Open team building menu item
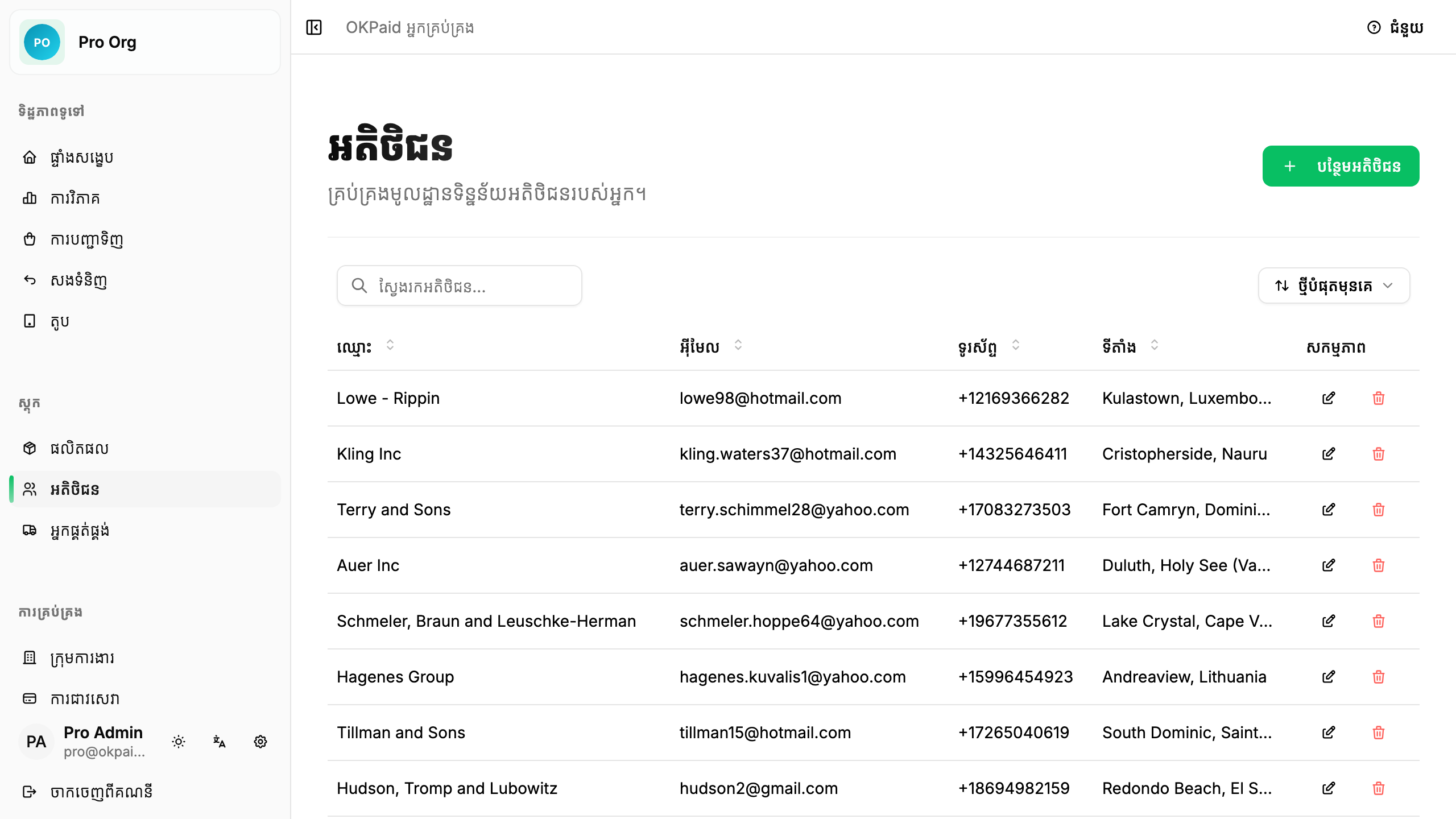 coord(145,657)
